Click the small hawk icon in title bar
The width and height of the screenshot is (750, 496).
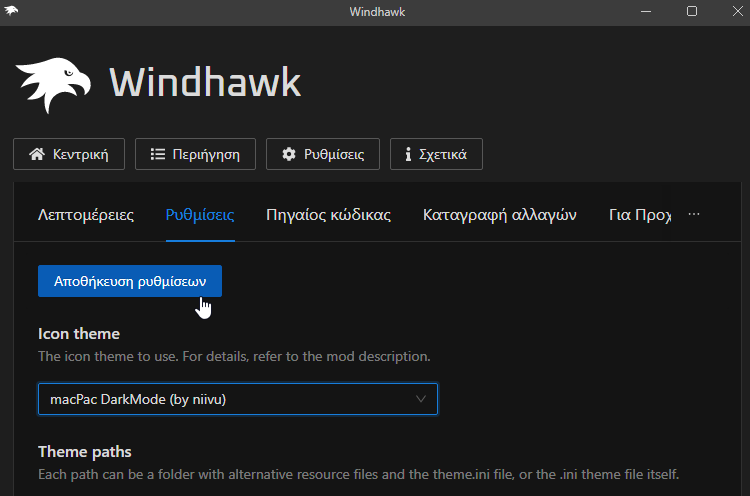click(x=11, y=10)
